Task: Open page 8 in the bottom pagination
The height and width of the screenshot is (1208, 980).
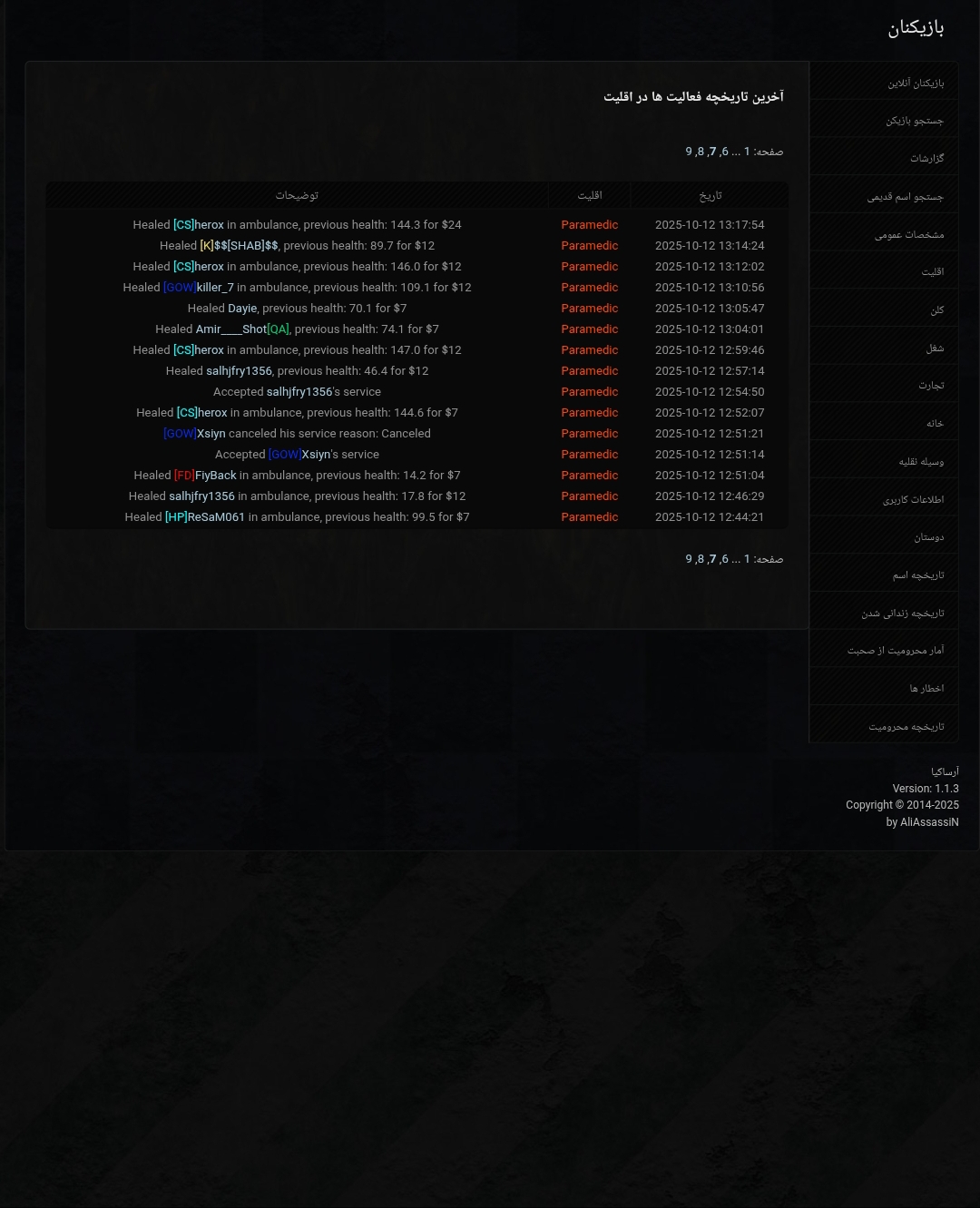Action: click(x=701, y=559)
